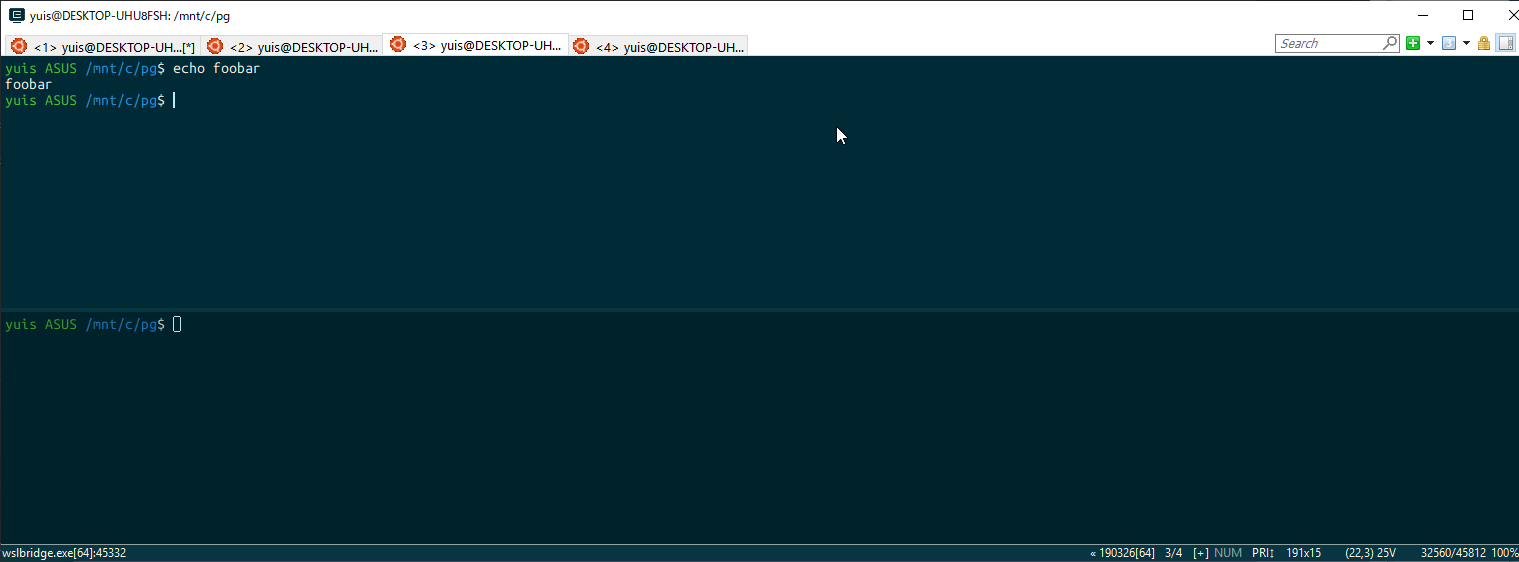Click the 100% zoom indicator in status bar
1519x562 pixels.
click(x=1505, y=553)
